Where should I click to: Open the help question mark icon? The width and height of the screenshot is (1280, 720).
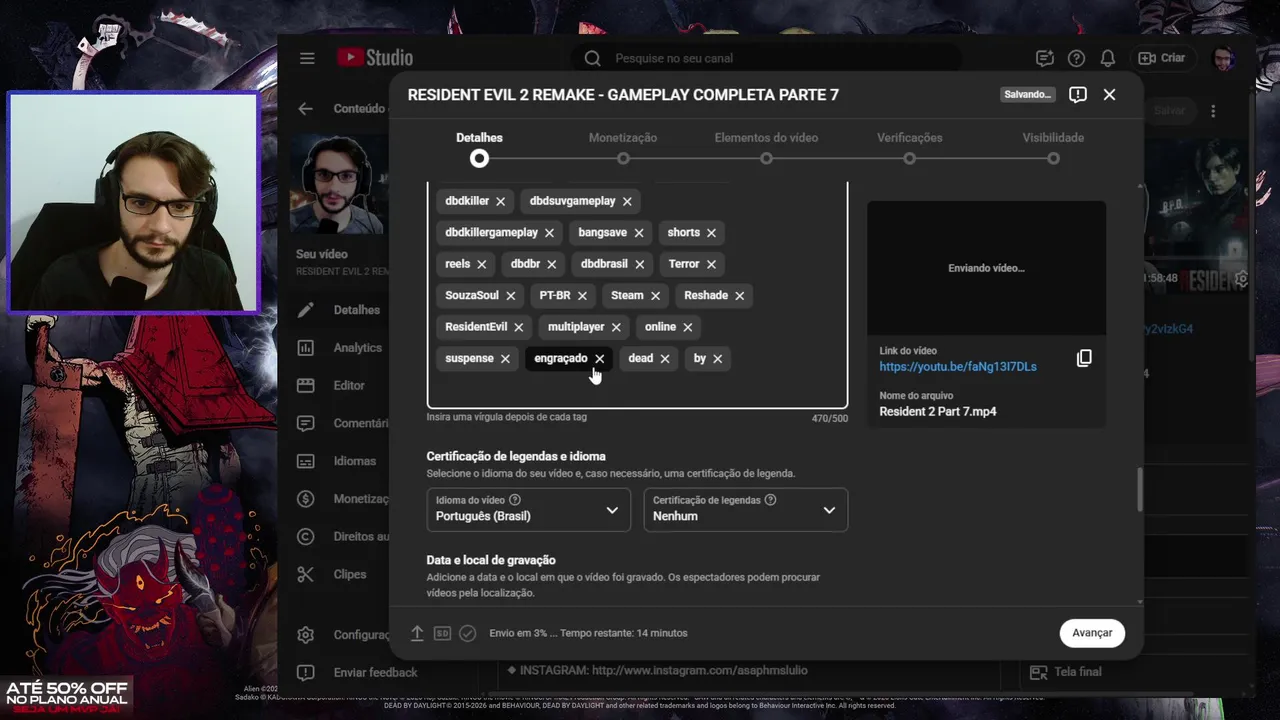click(x=1076, y=58)
